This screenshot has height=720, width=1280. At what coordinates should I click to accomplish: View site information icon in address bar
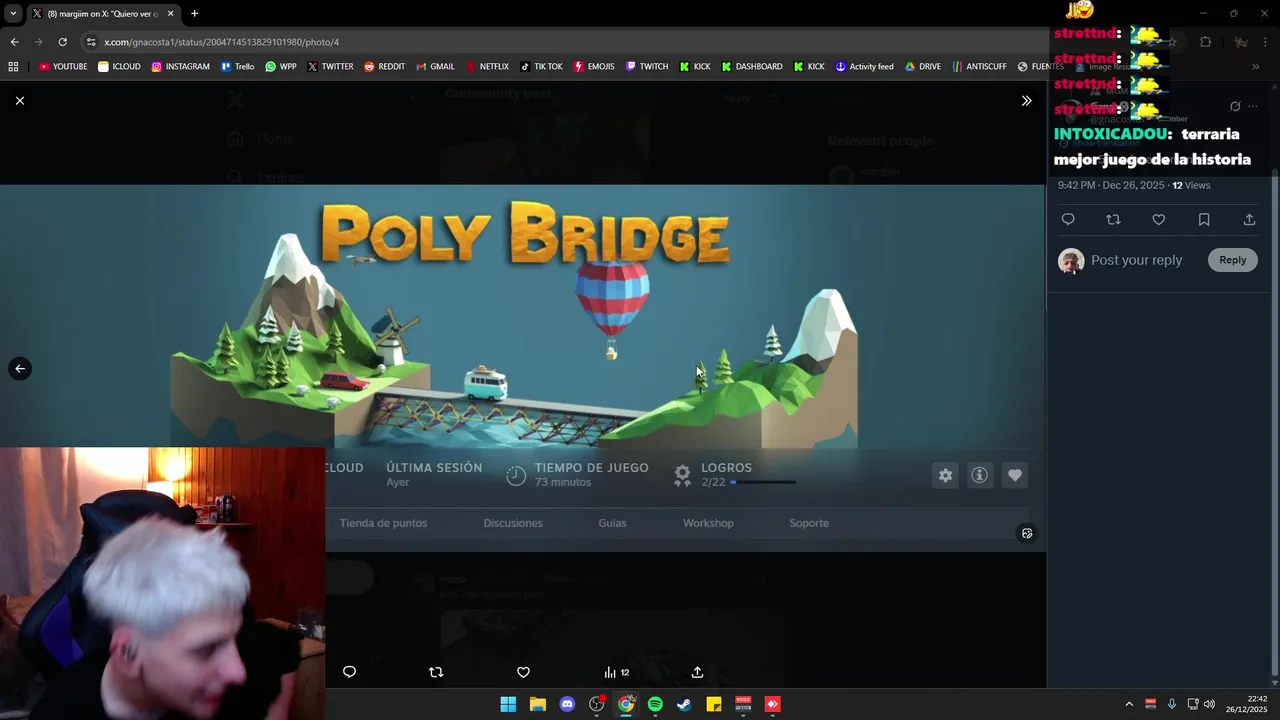click(x=91, y=42)
